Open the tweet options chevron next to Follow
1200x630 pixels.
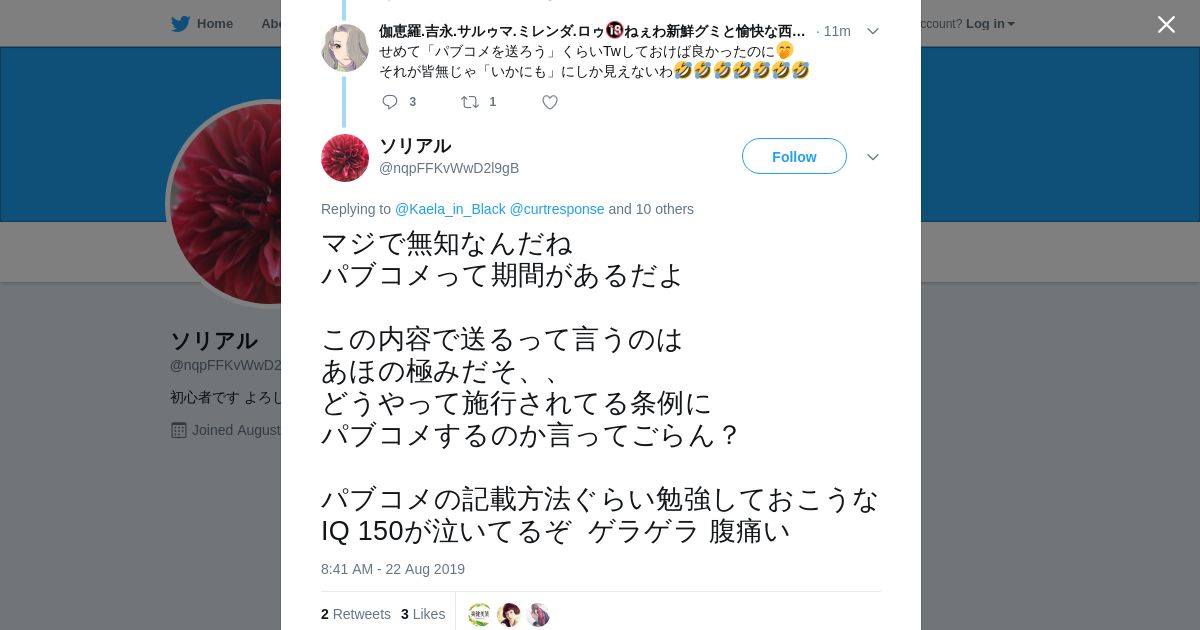coord(873,157)
